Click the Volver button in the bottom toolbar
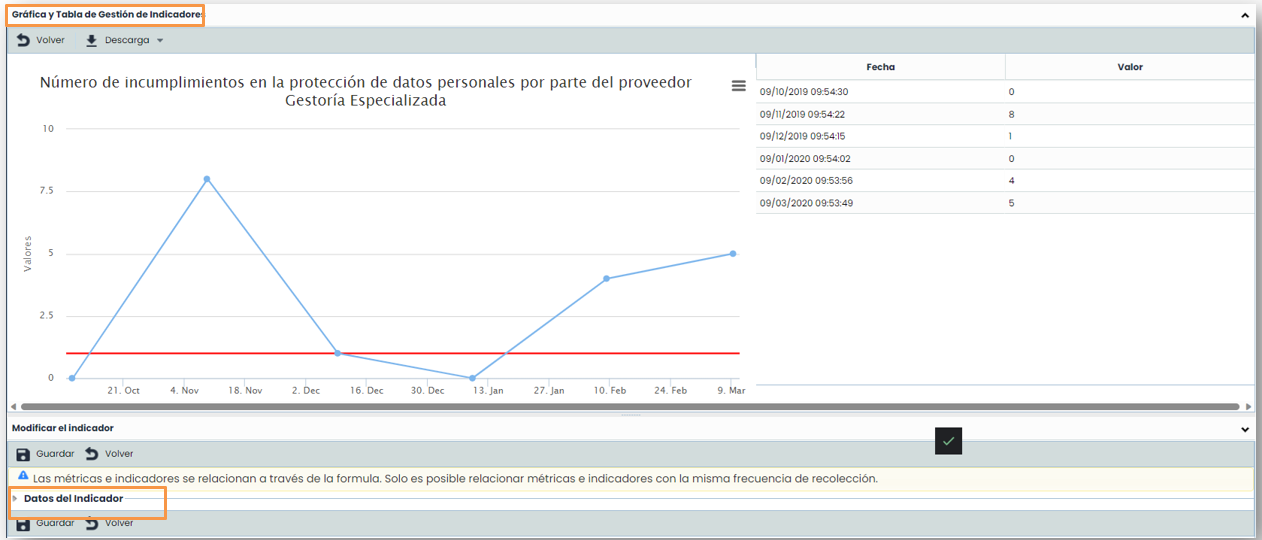Screen dimensions: 1262x540 tap(110, 523)
